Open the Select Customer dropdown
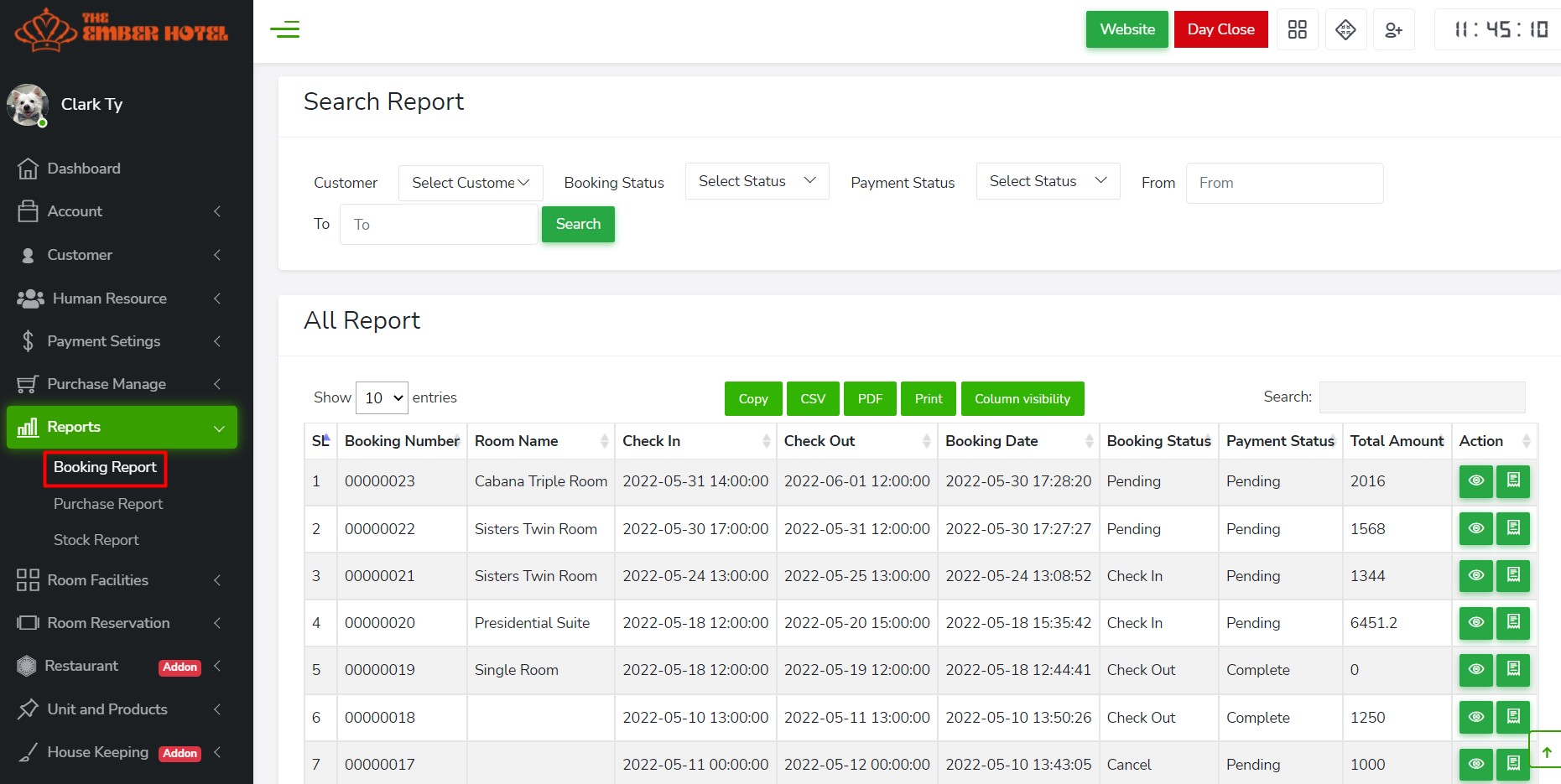1561x784 pixels. point(471,183)
